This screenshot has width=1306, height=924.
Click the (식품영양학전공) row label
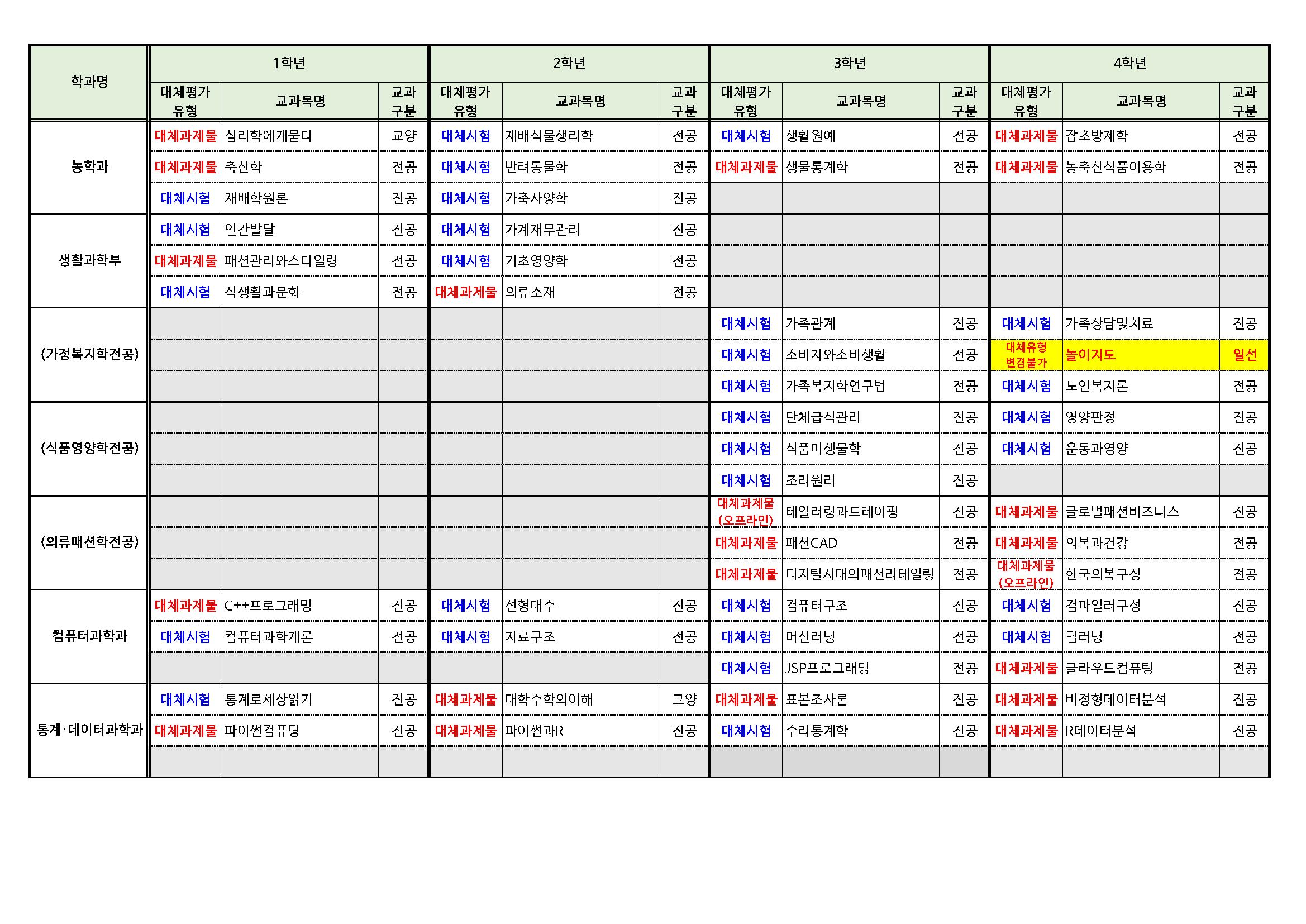(89, 449)
